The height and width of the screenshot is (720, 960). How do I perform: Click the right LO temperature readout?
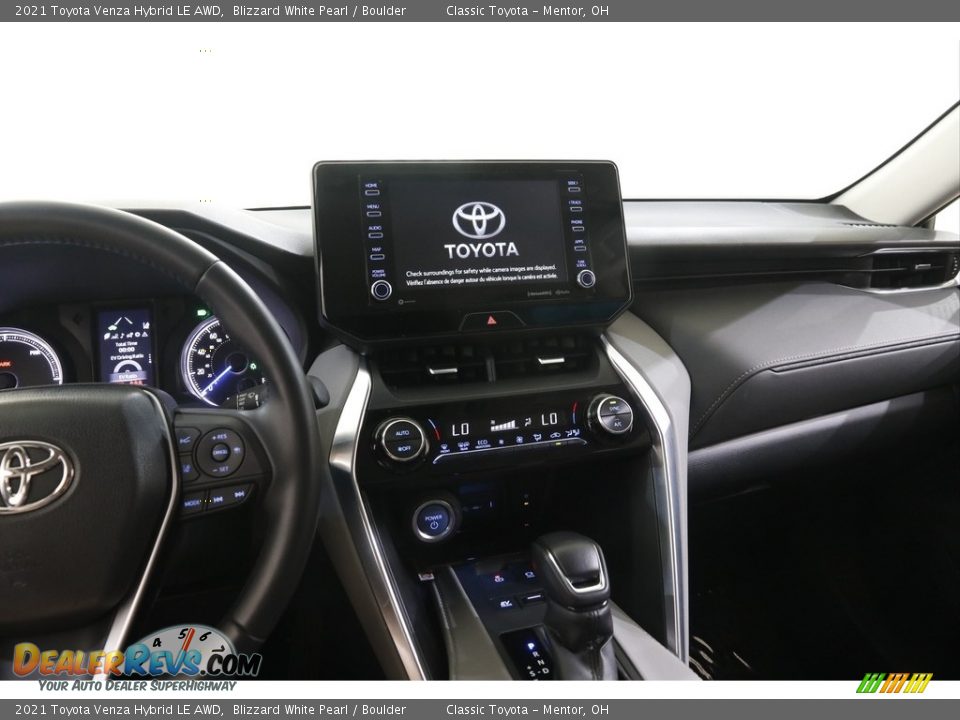[549, 419]
